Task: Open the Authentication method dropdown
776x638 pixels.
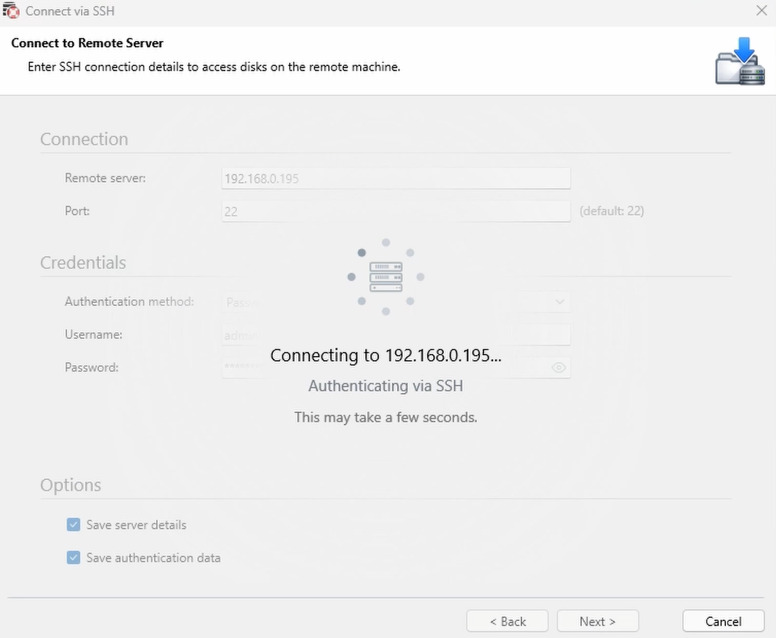Action: (396, 301)
